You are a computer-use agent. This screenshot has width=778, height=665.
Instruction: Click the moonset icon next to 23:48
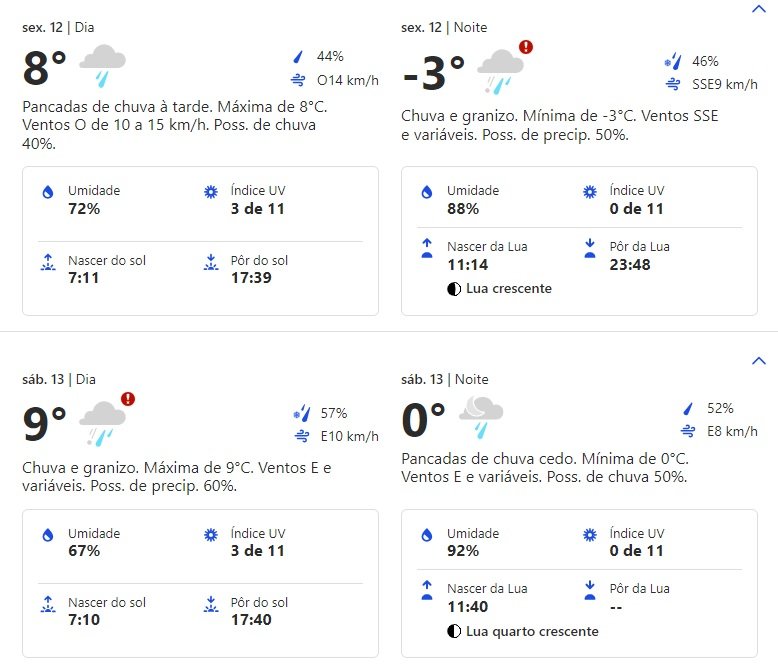[x=589, y=248]
